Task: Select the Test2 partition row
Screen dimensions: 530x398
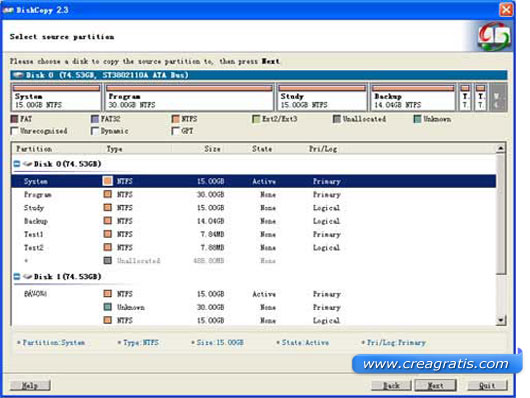Action: (x=254, y=248)
